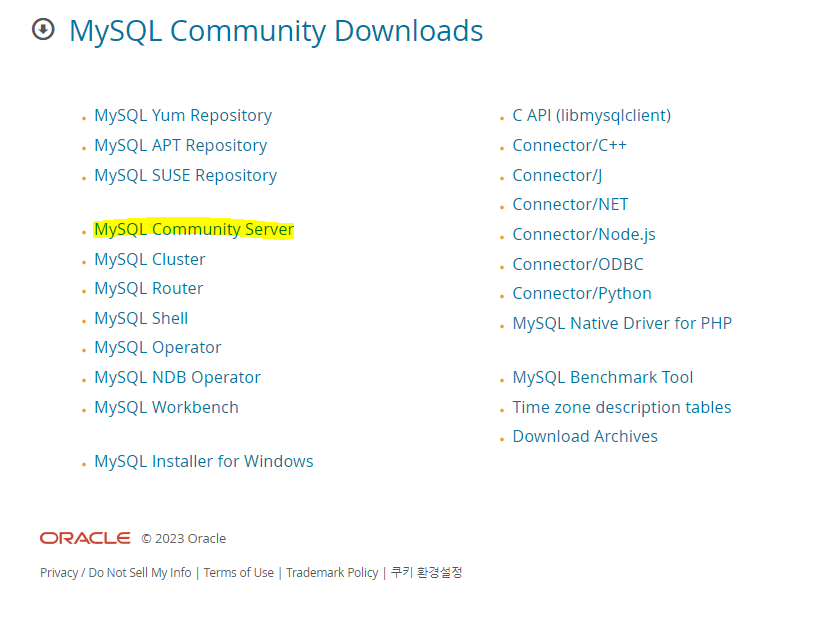
Task: Go to Connector/NET page
Action: tap(571, 205)
